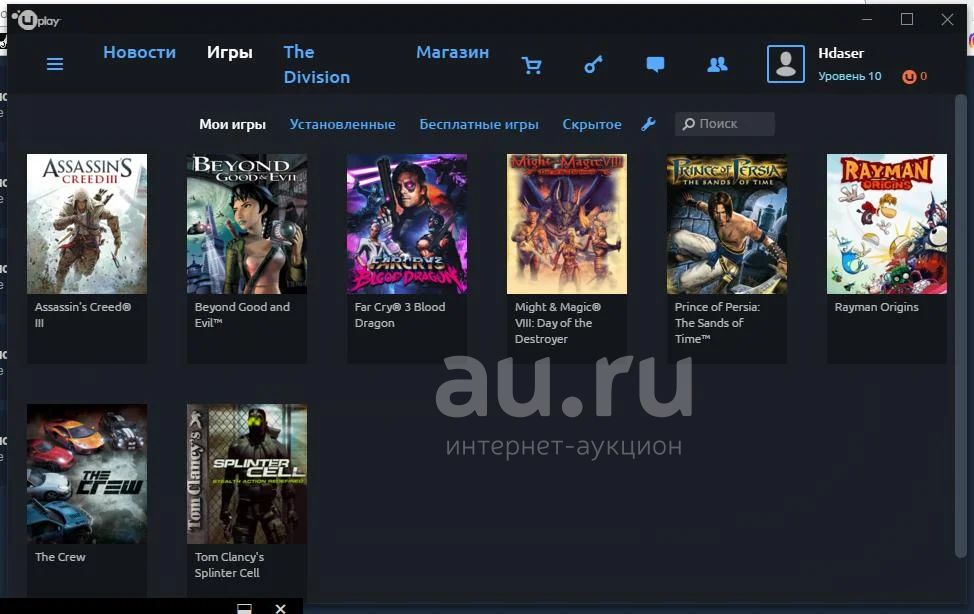Click the Hdaser profile avatar
The width and height of the screenshot is (974, 614).
click(x=786, y=63)
